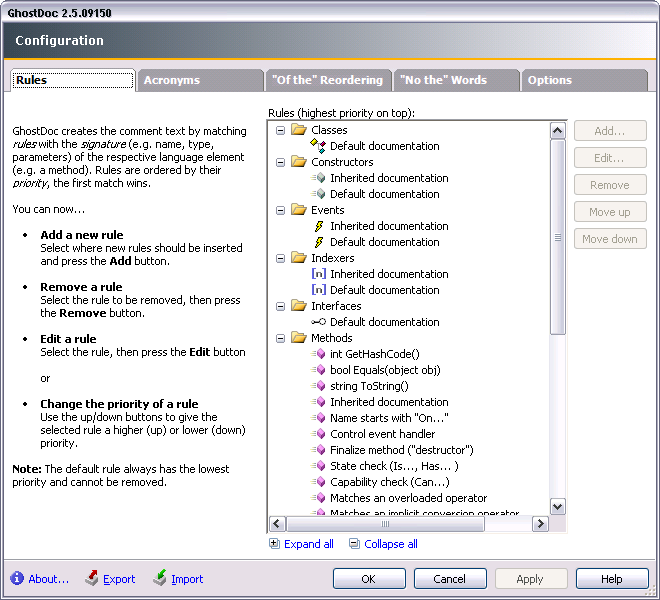
Task: Click the Add... button
Action: point(610,131)
